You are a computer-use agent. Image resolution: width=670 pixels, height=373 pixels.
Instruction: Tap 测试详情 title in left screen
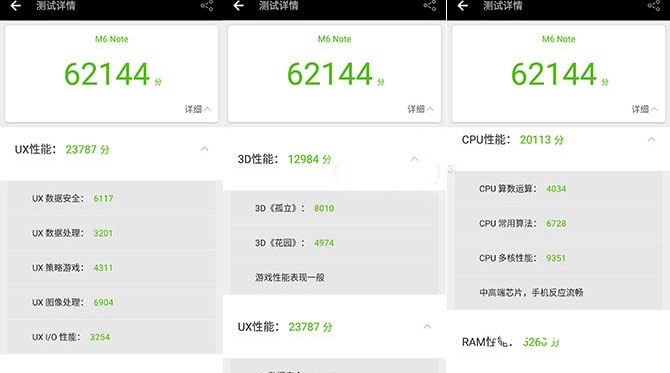coord(56,6)
